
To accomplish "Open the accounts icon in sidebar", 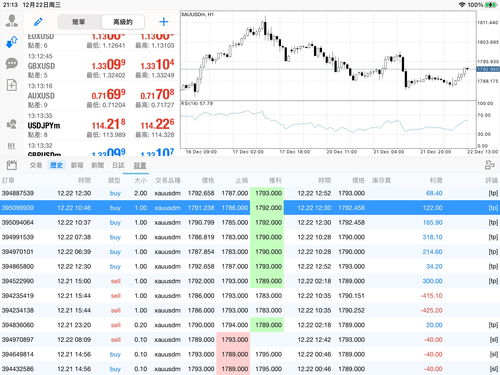I will [12, 21].
